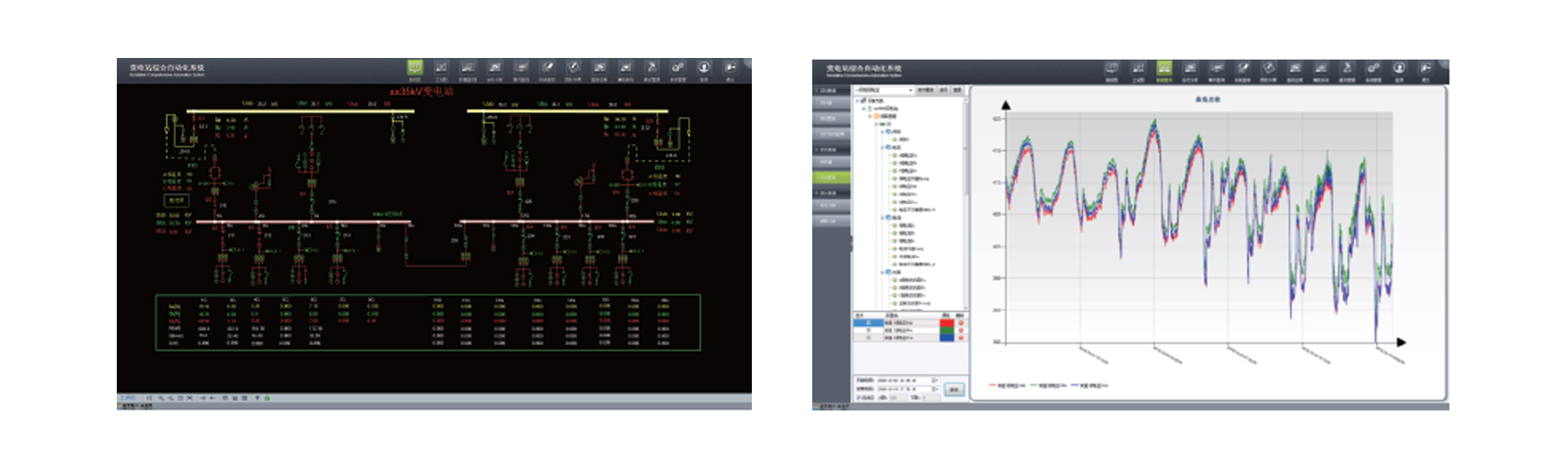The height and width of the screenshot is (470, 1568).
Task: Click the first button right of the tree panel dropdown
Action: tap(926, 90)
